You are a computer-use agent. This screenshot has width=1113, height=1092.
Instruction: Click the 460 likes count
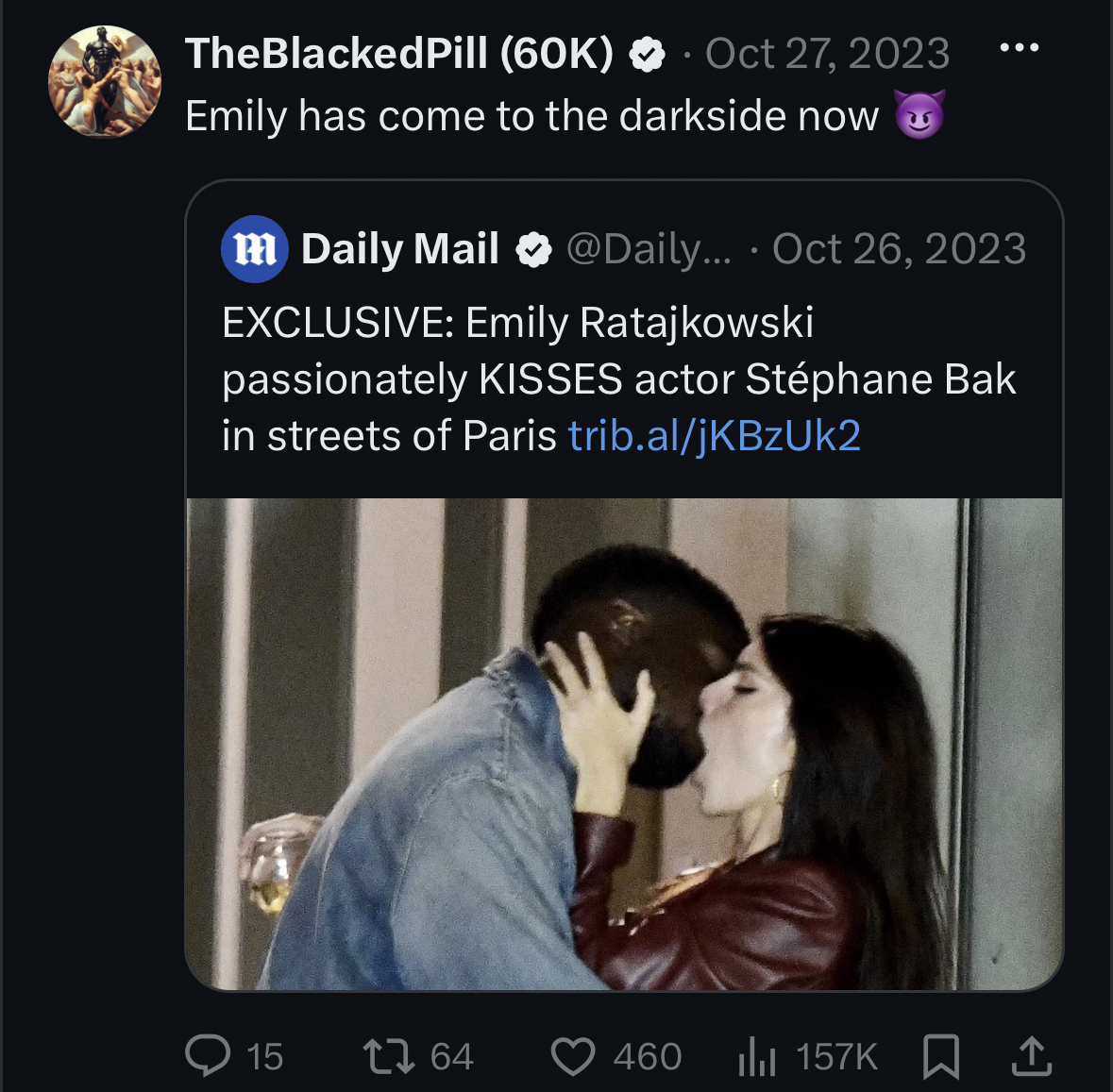pyautogui.click(x=648, y=1056)
